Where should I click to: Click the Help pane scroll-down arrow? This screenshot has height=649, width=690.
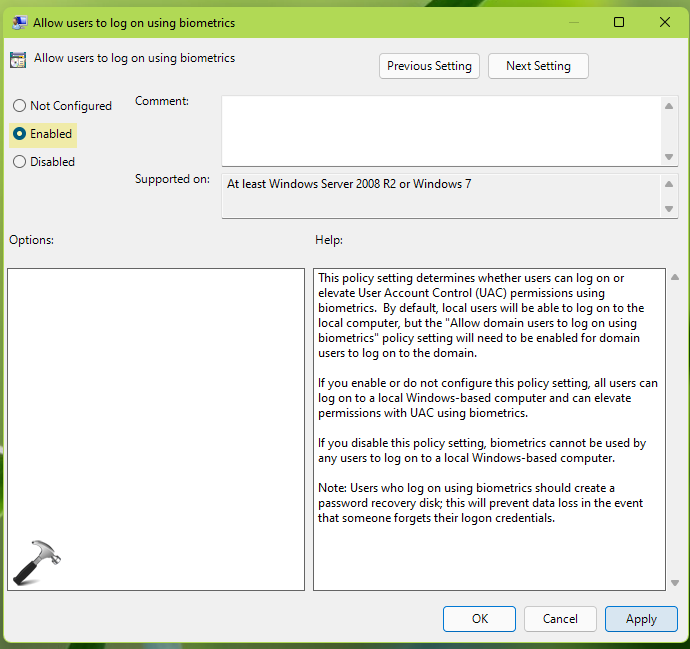tap(675, 583)
